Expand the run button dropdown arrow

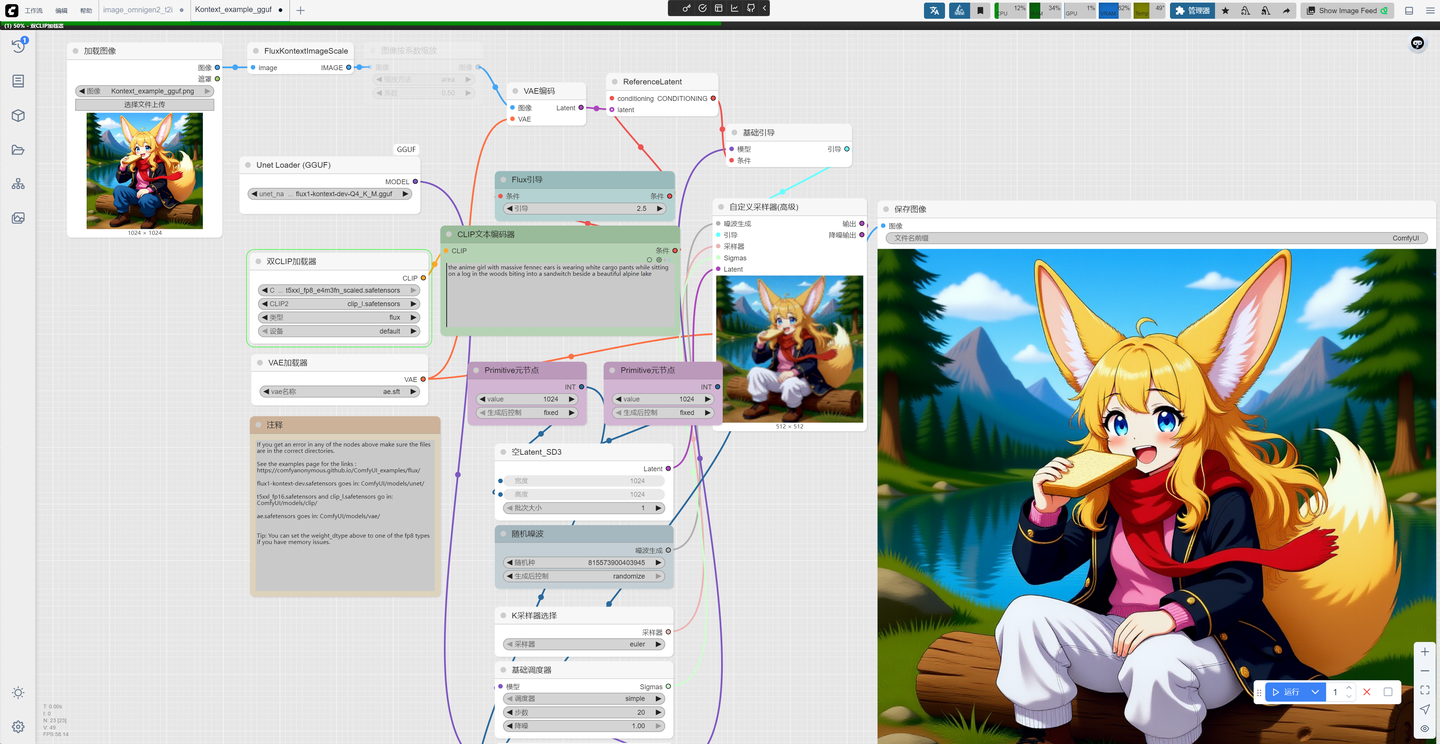click(1316, 692)
